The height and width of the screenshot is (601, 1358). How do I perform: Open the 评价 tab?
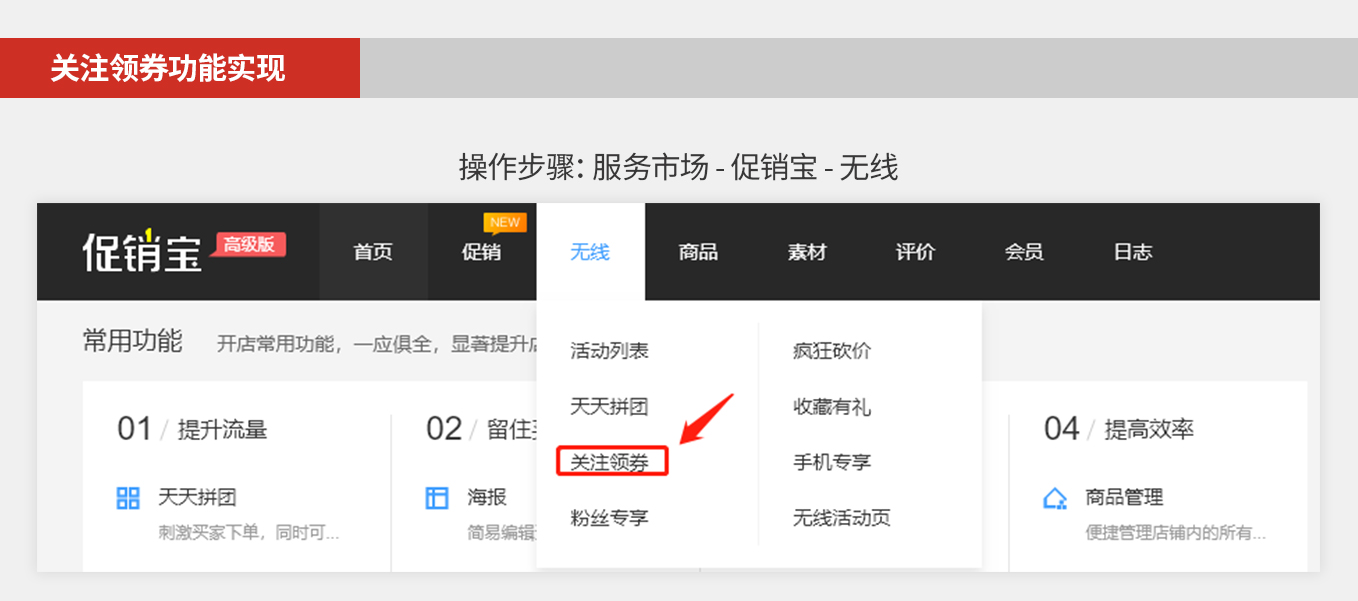click(915, 252)
